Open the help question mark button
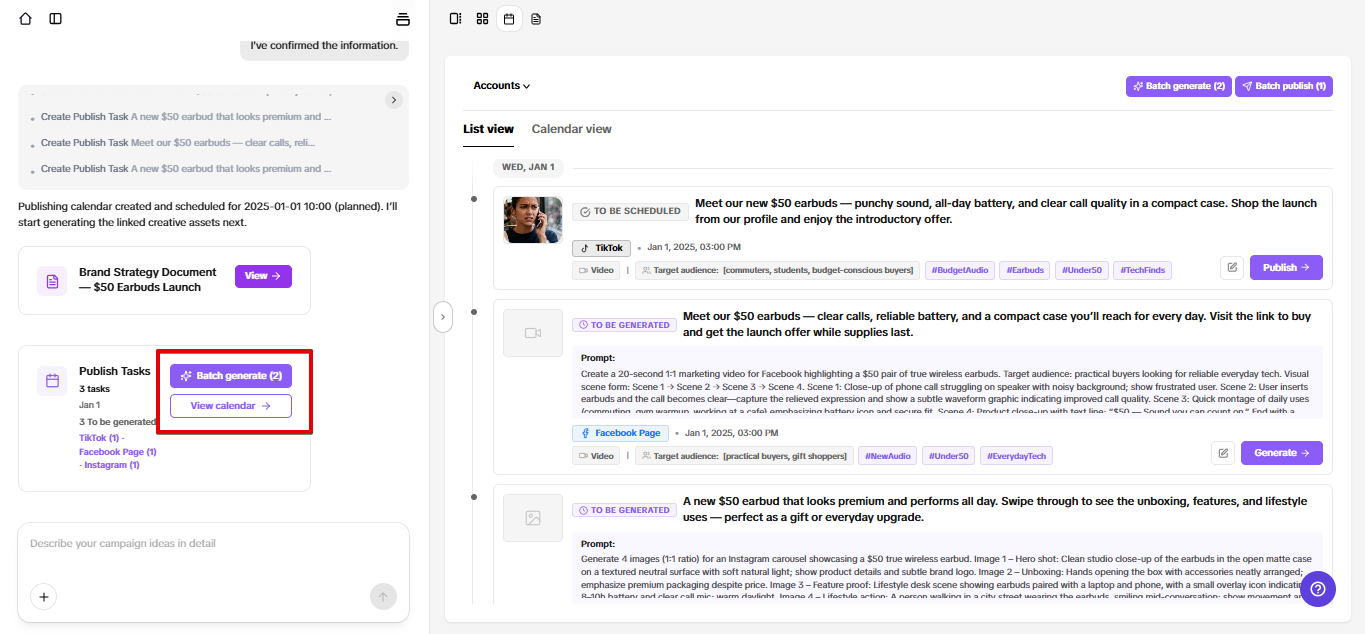This screenshot has width=1365, height=634. point(1317,588)
